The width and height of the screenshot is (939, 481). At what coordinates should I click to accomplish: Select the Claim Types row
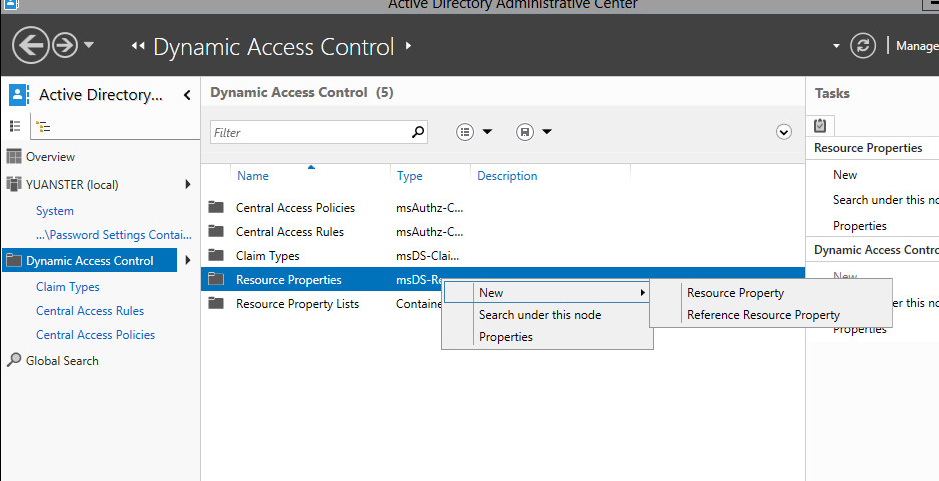503,256
